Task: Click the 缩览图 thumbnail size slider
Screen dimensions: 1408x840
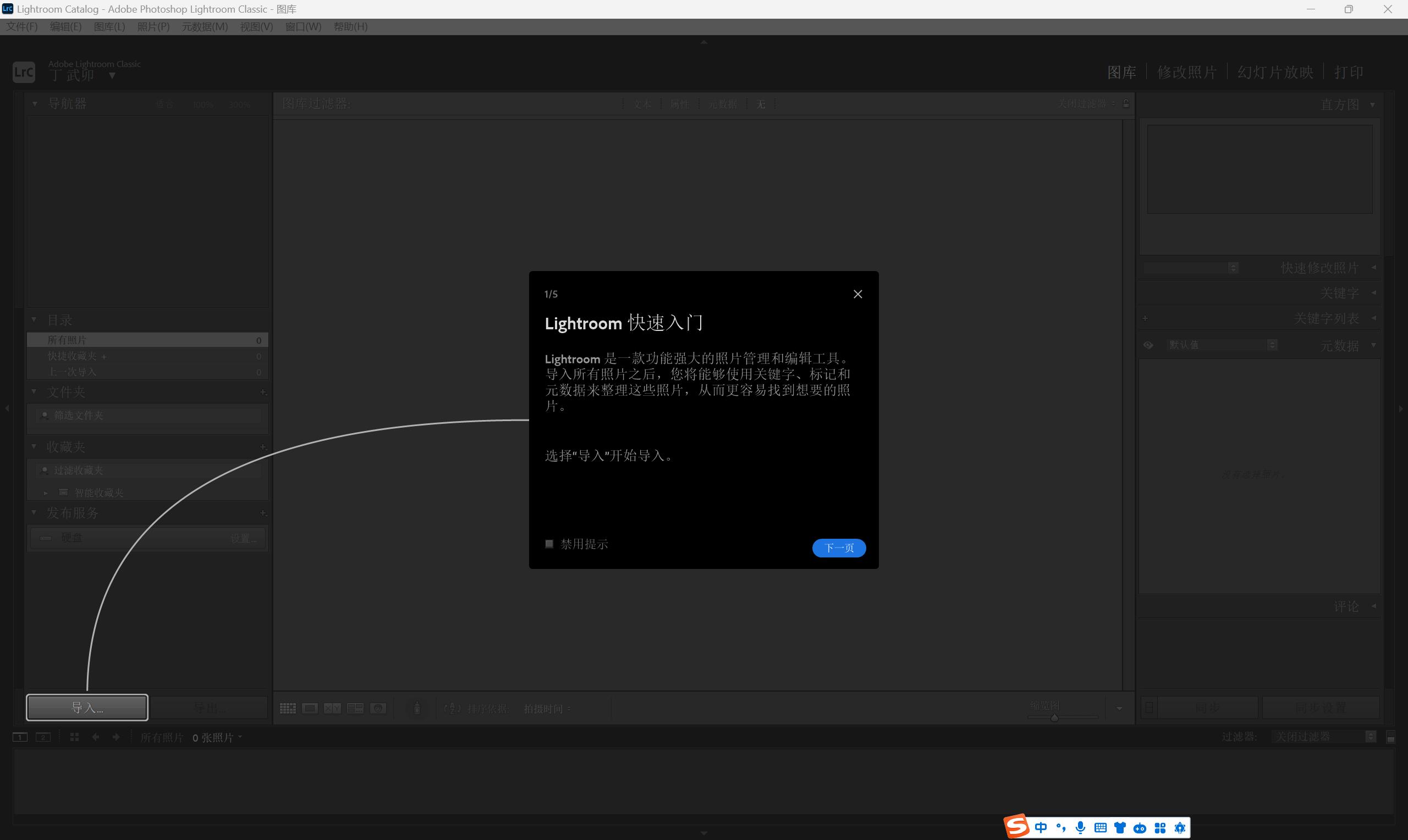Action: 1054,718
